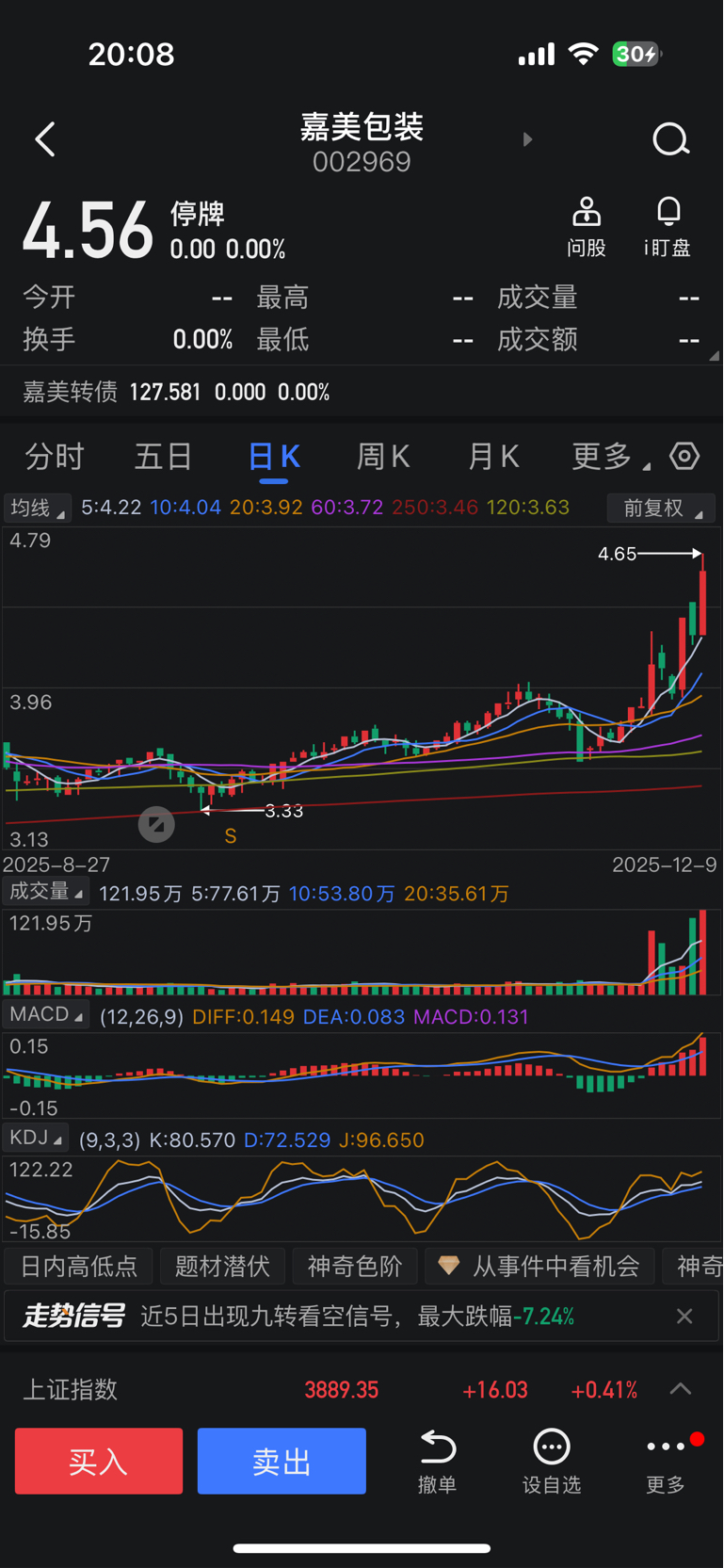Tap the stock title 嘉美包装
The image size is (724, 1568).
click(x=362, y=126)
